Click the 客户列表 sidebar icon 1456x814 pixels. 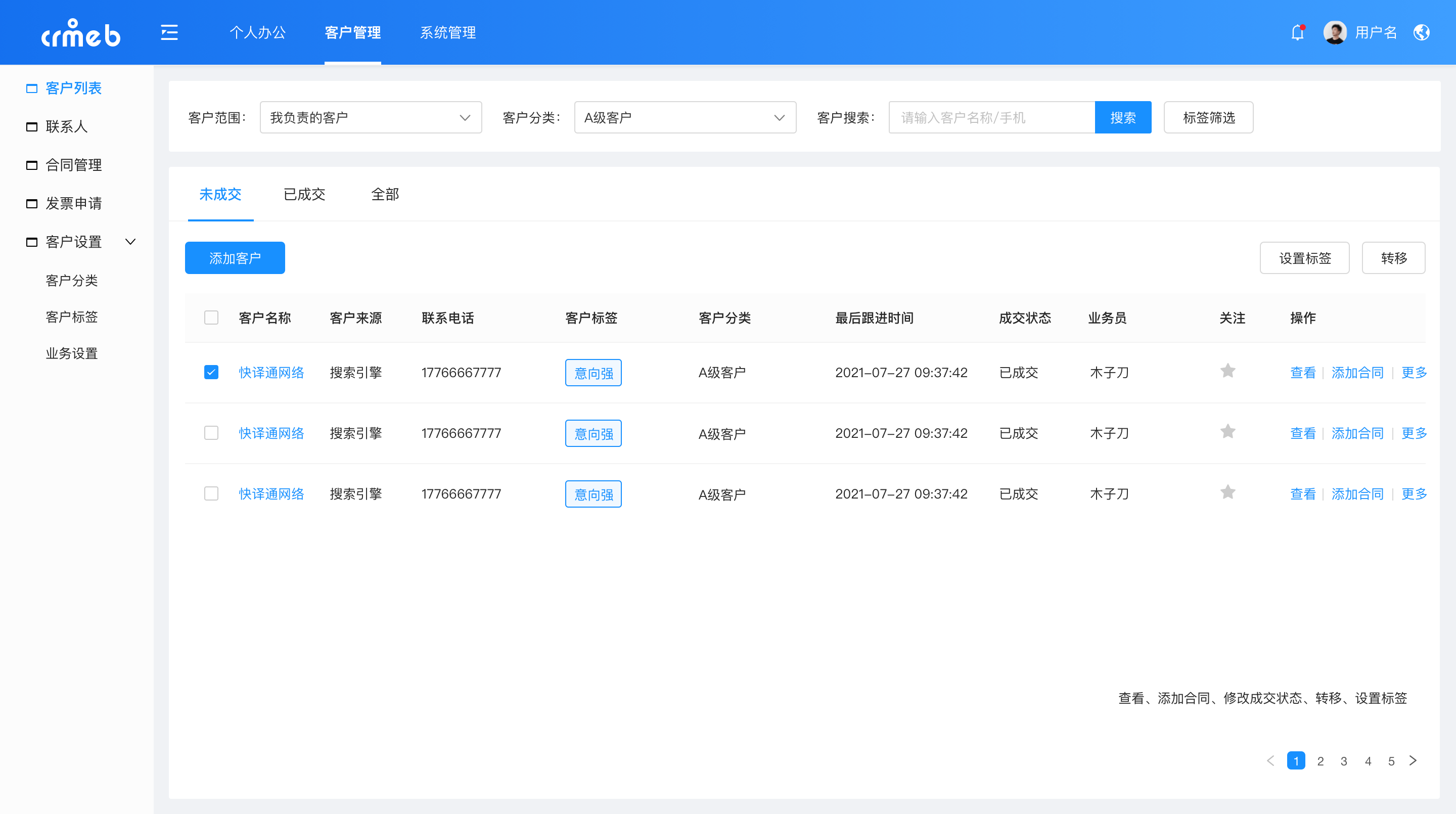point(32,88)
